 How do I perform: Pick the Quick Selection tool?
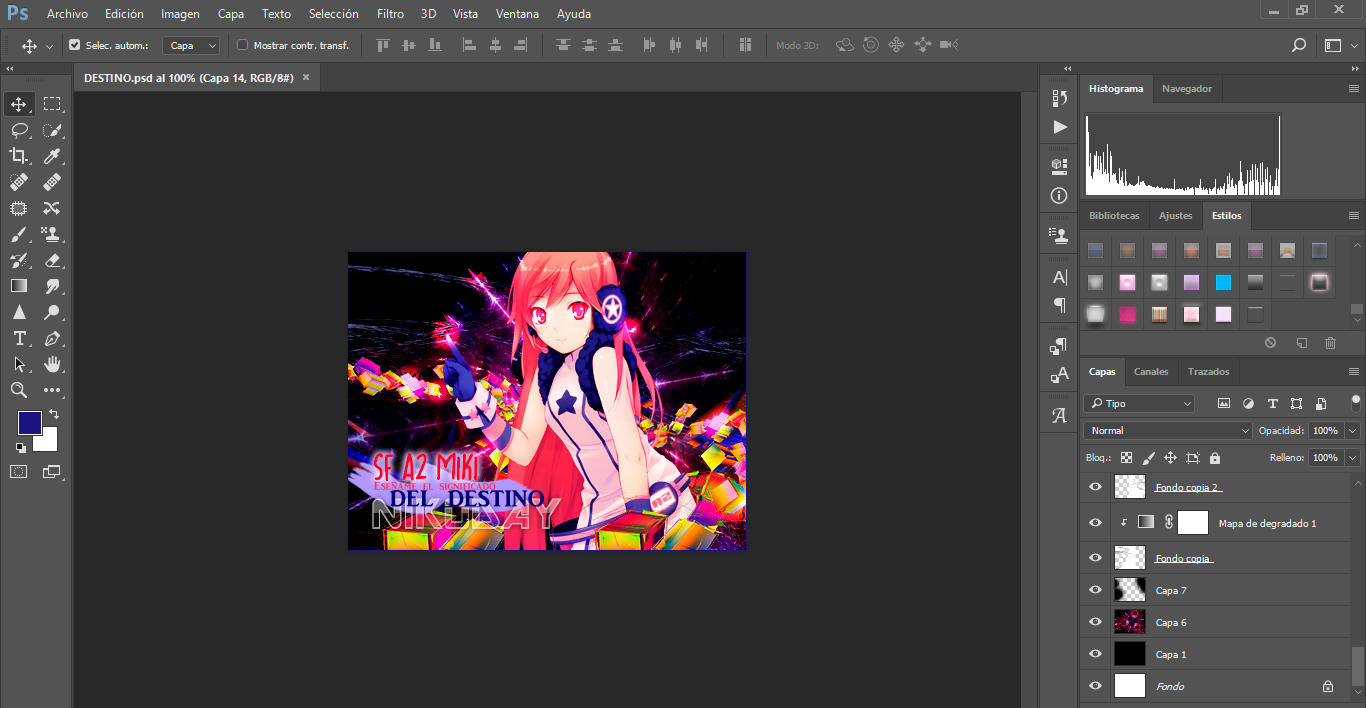(x=52, y=130)
